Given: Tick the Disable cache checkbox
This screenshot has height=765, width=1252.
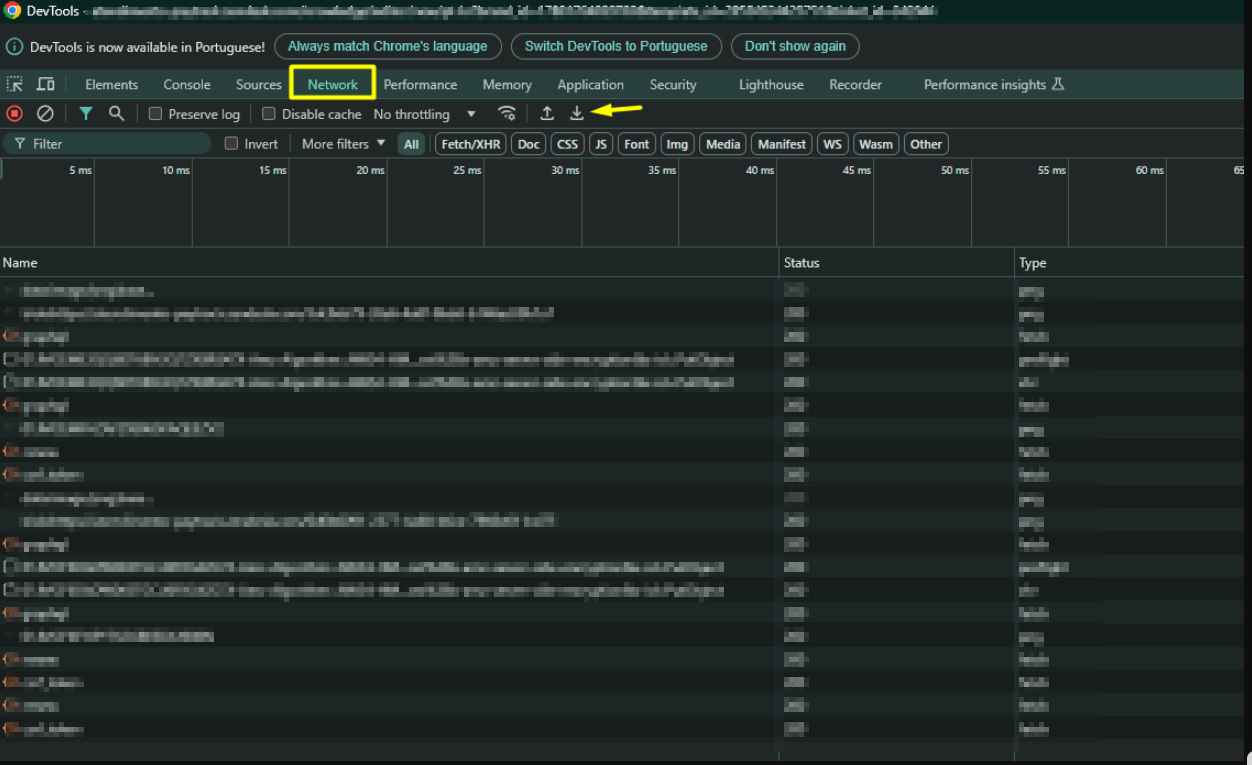Looking at the screenshot, I should pos(269,114).
